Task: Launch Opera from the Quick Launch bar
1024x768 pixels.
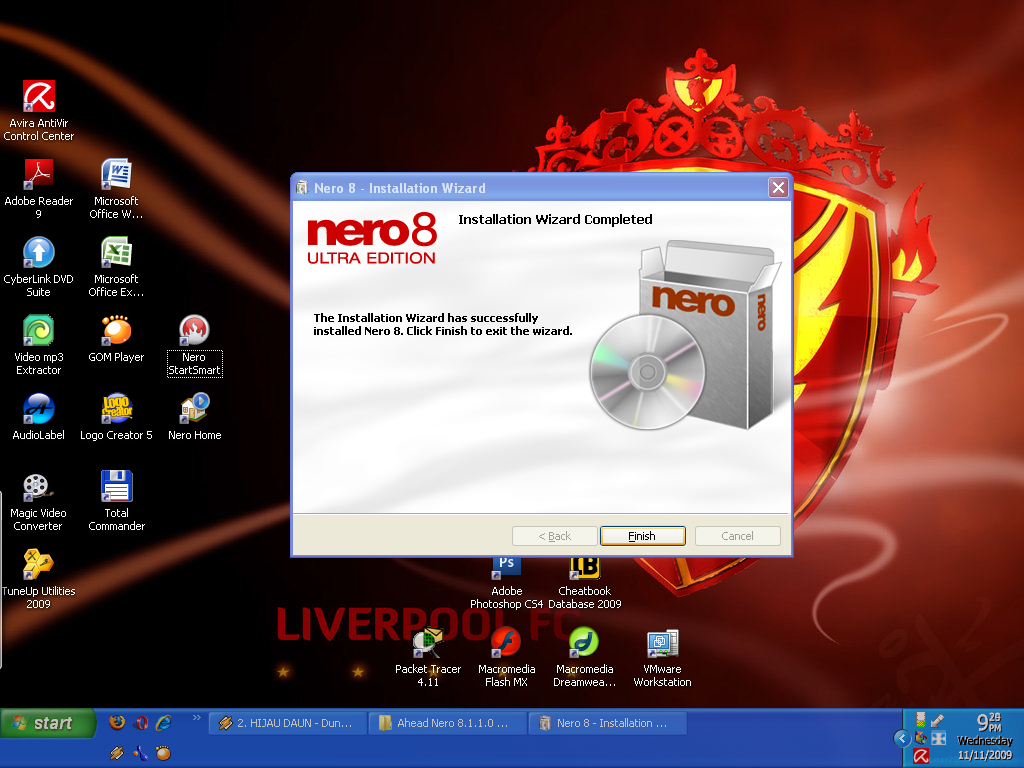Action: 140,722
